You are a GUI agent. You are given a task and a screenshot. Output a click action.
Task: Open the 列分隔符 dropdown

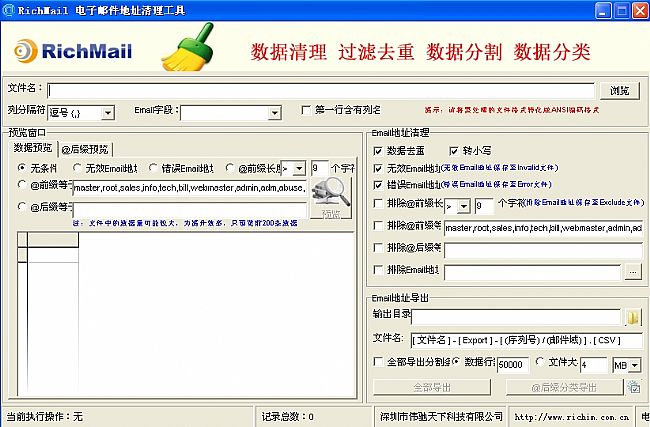coord(107,113)
